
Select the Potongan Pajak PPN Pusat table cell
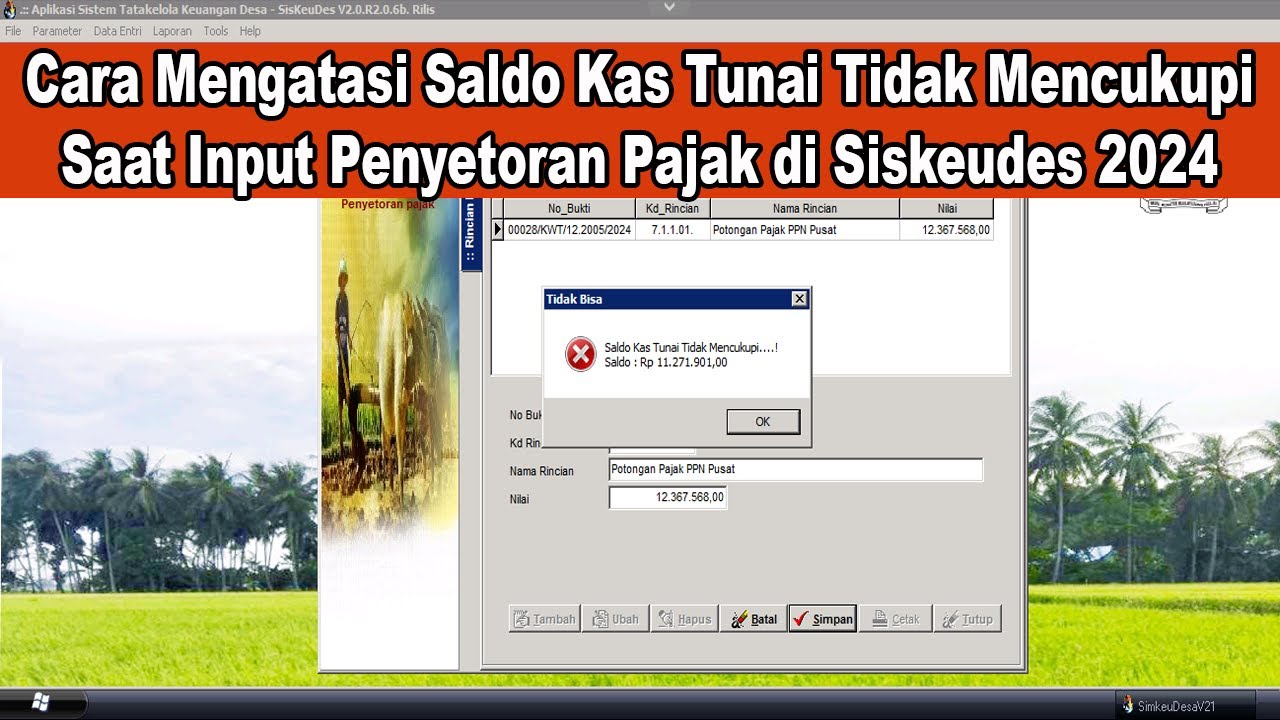click(x=805, y=230)
